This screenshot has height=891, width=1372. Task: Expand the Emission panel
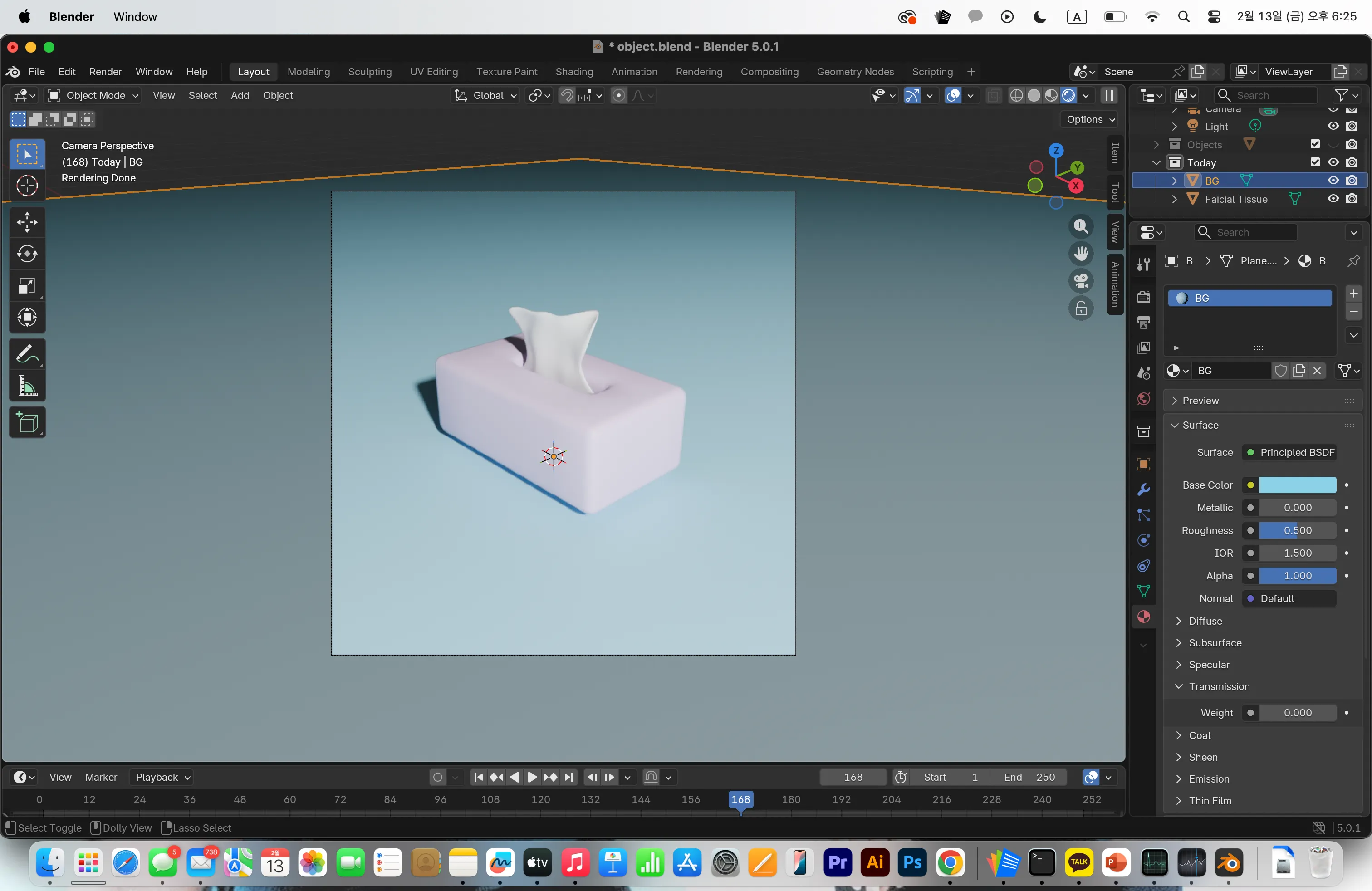[x=1209, y=779]
